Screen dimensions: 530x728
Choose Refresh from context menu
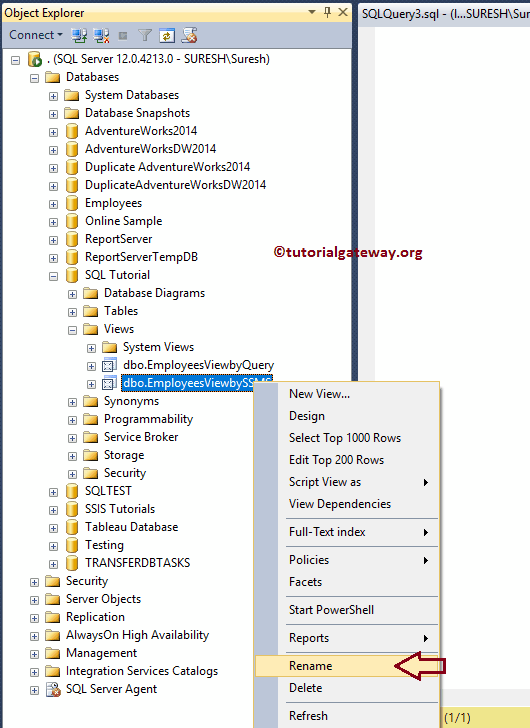[346, 716]
